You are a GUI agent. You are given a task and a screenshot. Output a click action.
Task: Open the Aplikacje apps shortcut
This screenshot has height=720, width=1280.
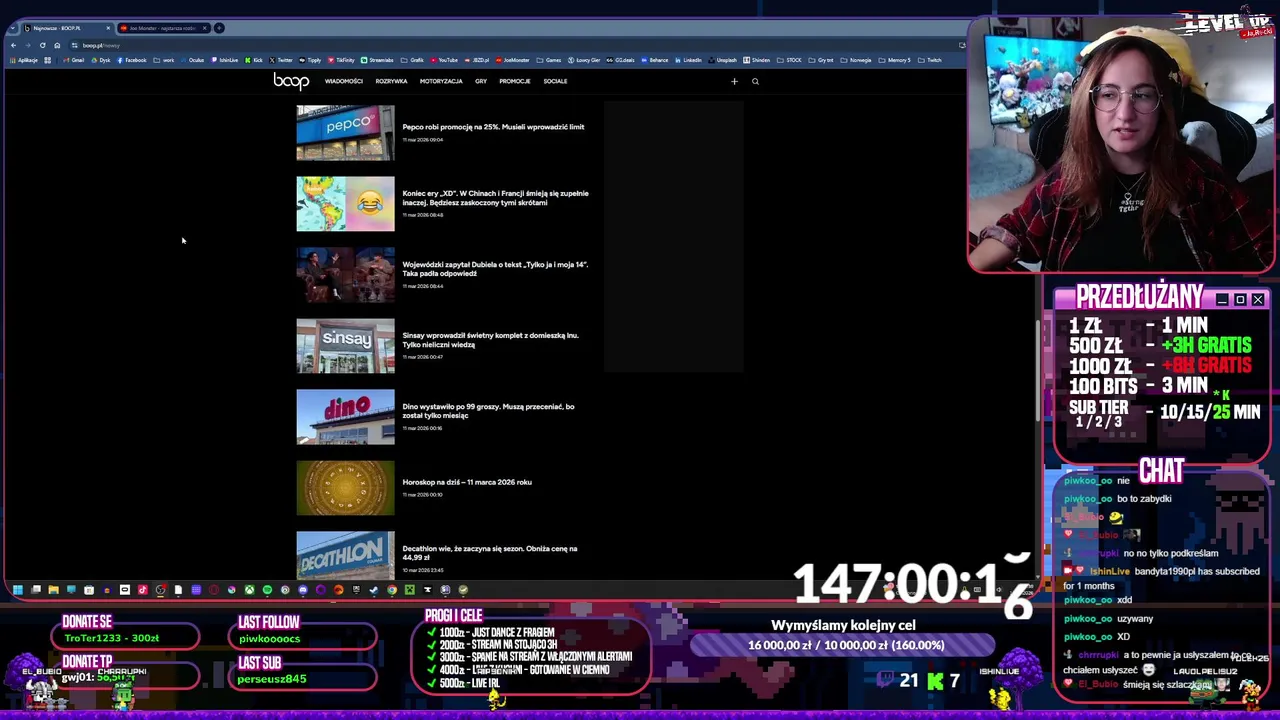26,60
